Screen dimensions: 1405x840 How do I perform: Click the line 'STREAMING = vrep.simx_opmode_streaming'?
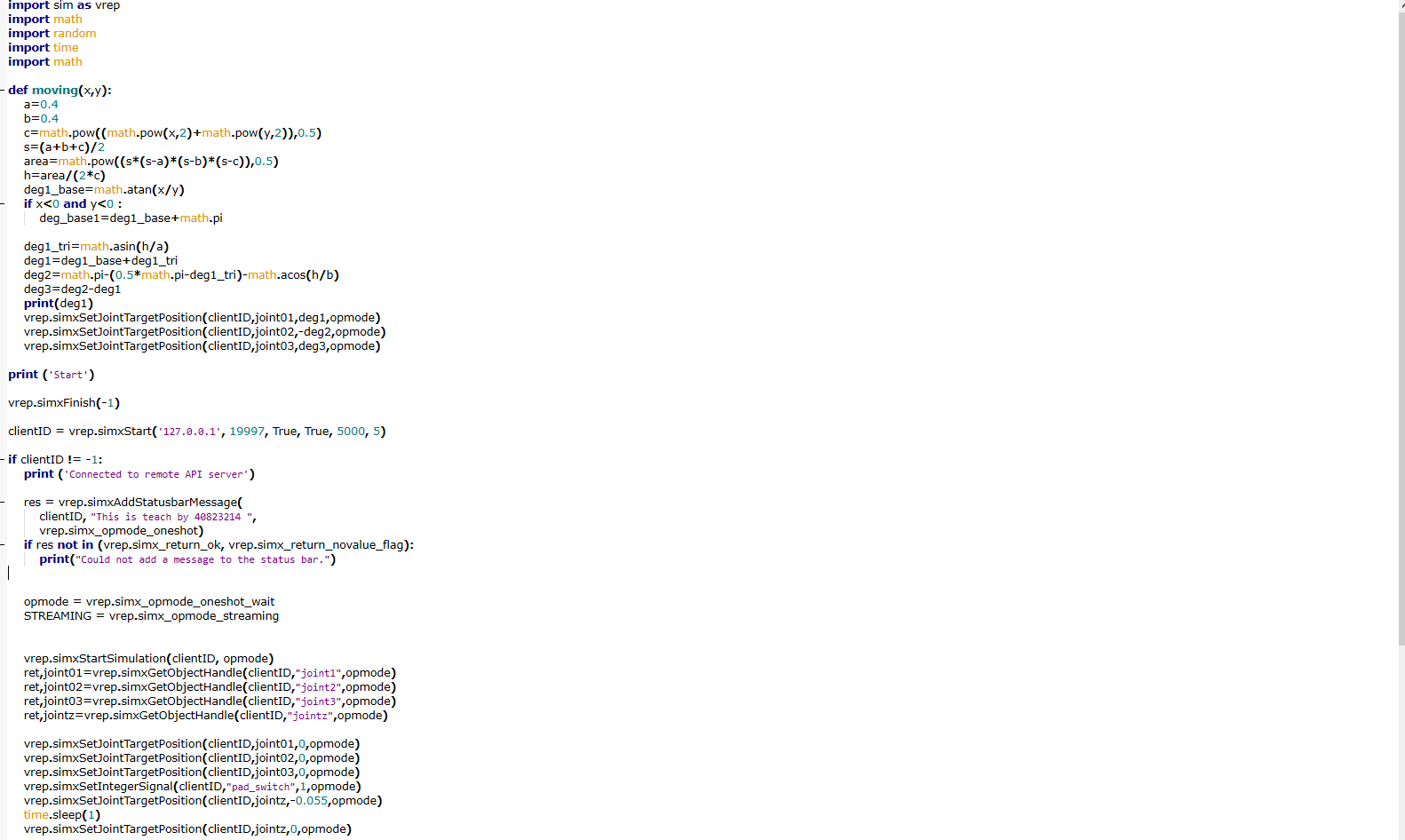(151, 616)
